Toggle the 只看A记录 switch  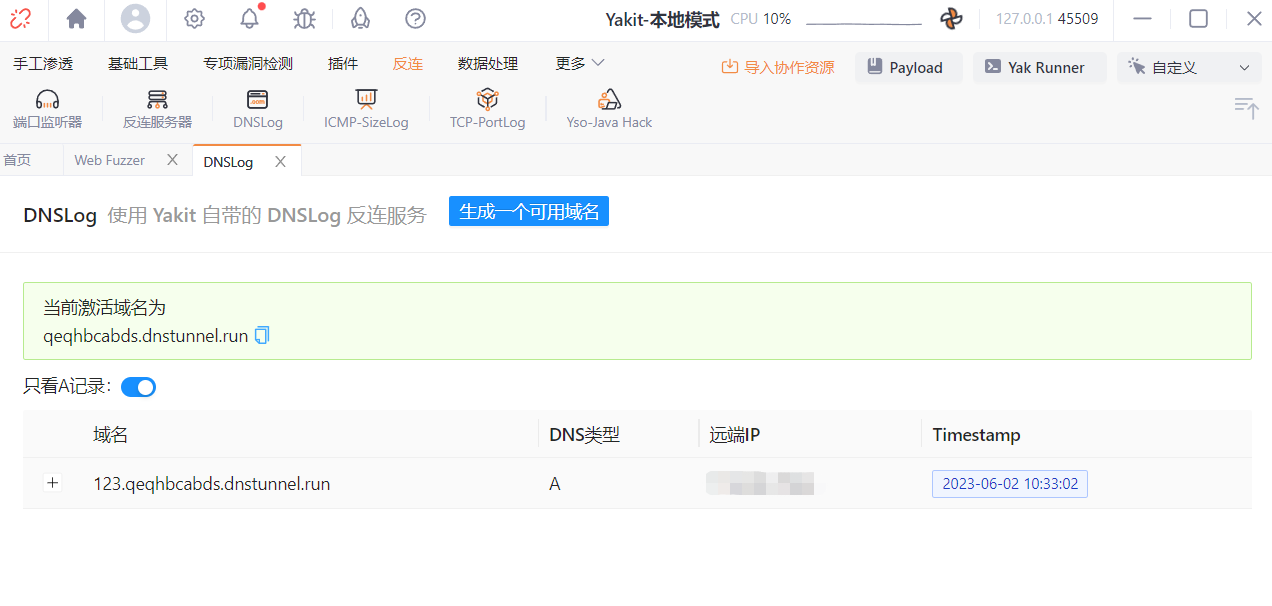[139, 387]
